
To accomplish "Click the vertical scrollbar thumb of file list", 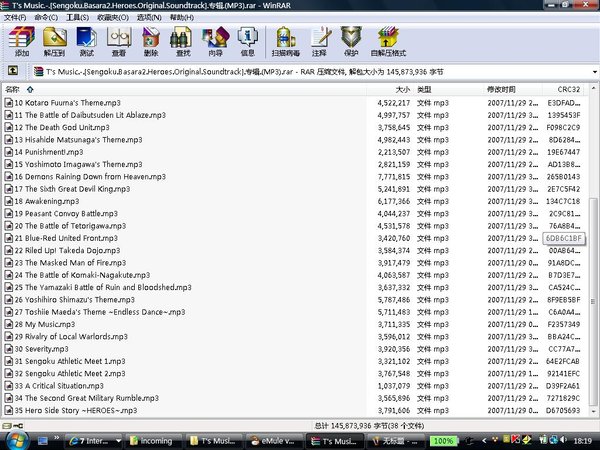I will tap(593, 302).
